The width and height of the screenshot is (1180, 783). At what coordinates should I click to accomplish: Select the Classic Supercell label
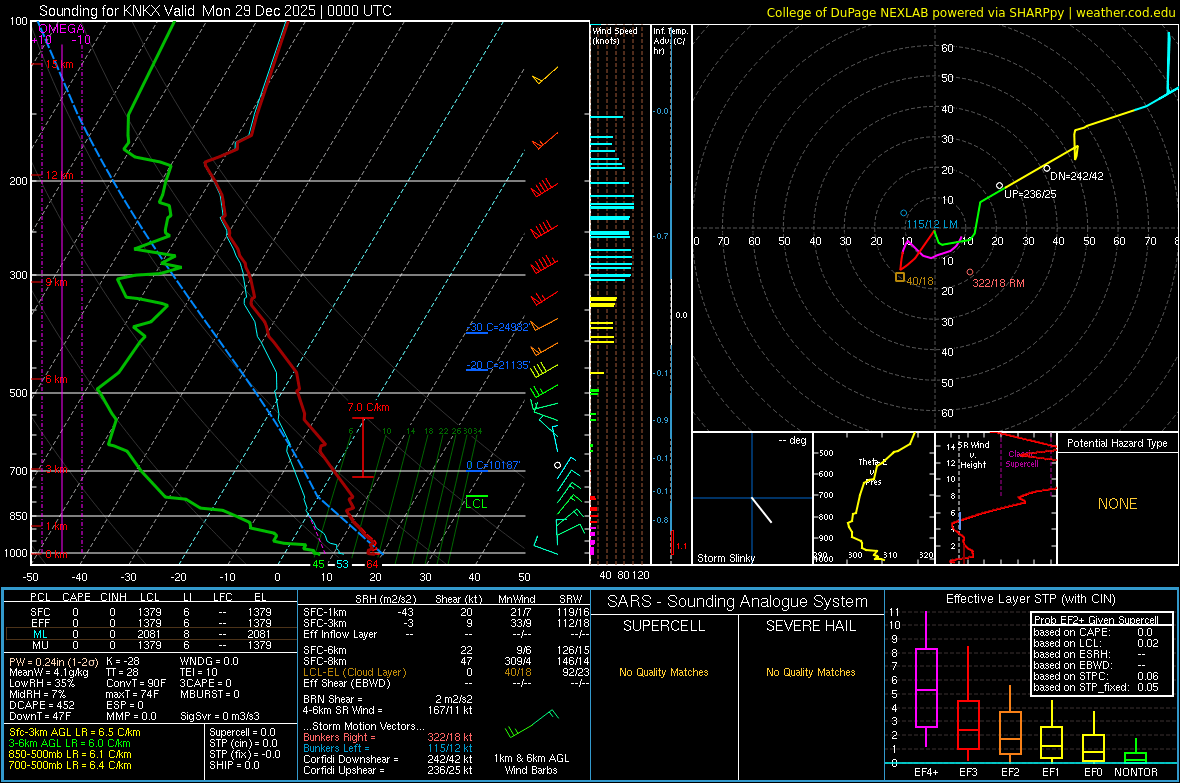[1022, 459]
